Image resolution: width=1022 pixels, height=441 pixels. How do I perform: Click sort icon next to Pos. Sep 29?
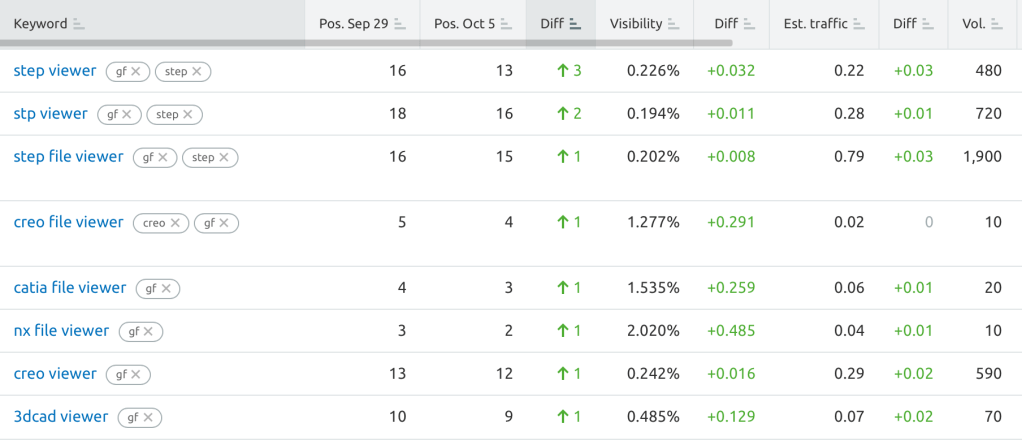coord(400,24)
